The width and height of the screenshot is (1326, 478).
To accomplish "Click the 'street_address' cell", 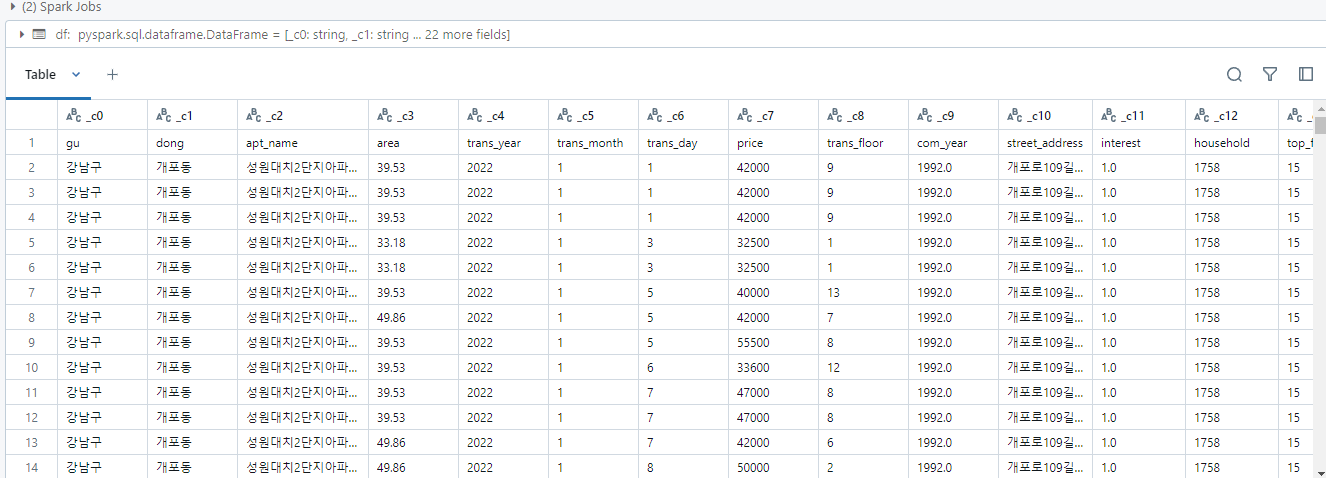I will [x=1045, y=143].
